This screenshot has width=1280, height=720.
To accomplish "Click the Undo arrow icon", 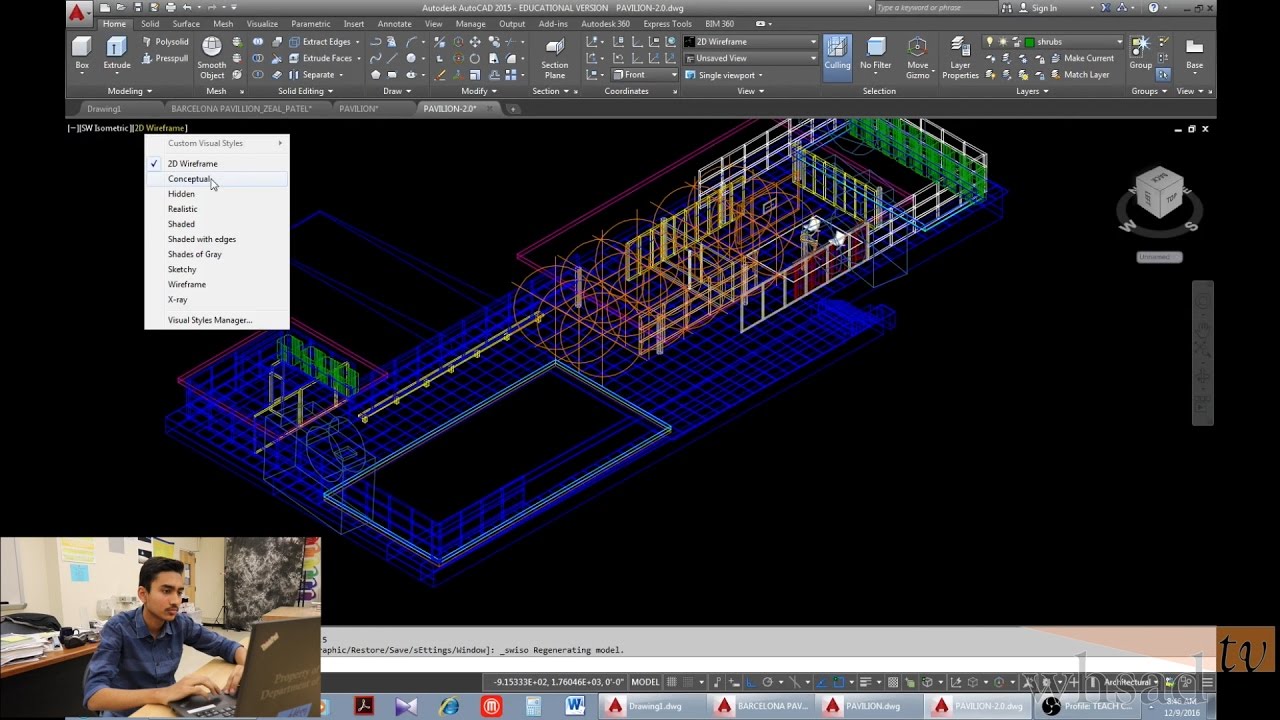I will click(x=186, y=8).
